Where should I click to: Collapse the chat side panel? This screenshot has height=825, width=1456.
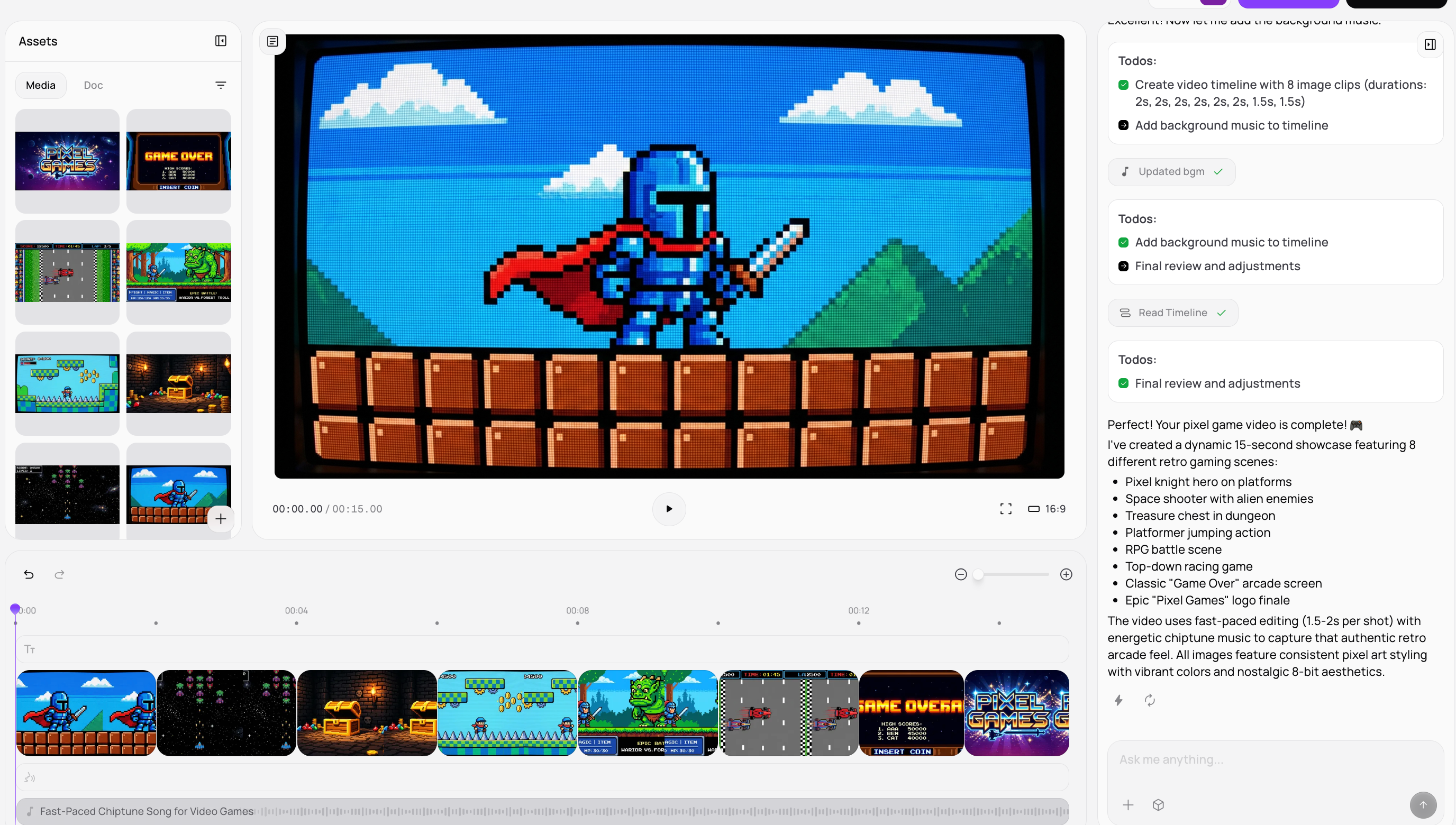pos(1430,44)
